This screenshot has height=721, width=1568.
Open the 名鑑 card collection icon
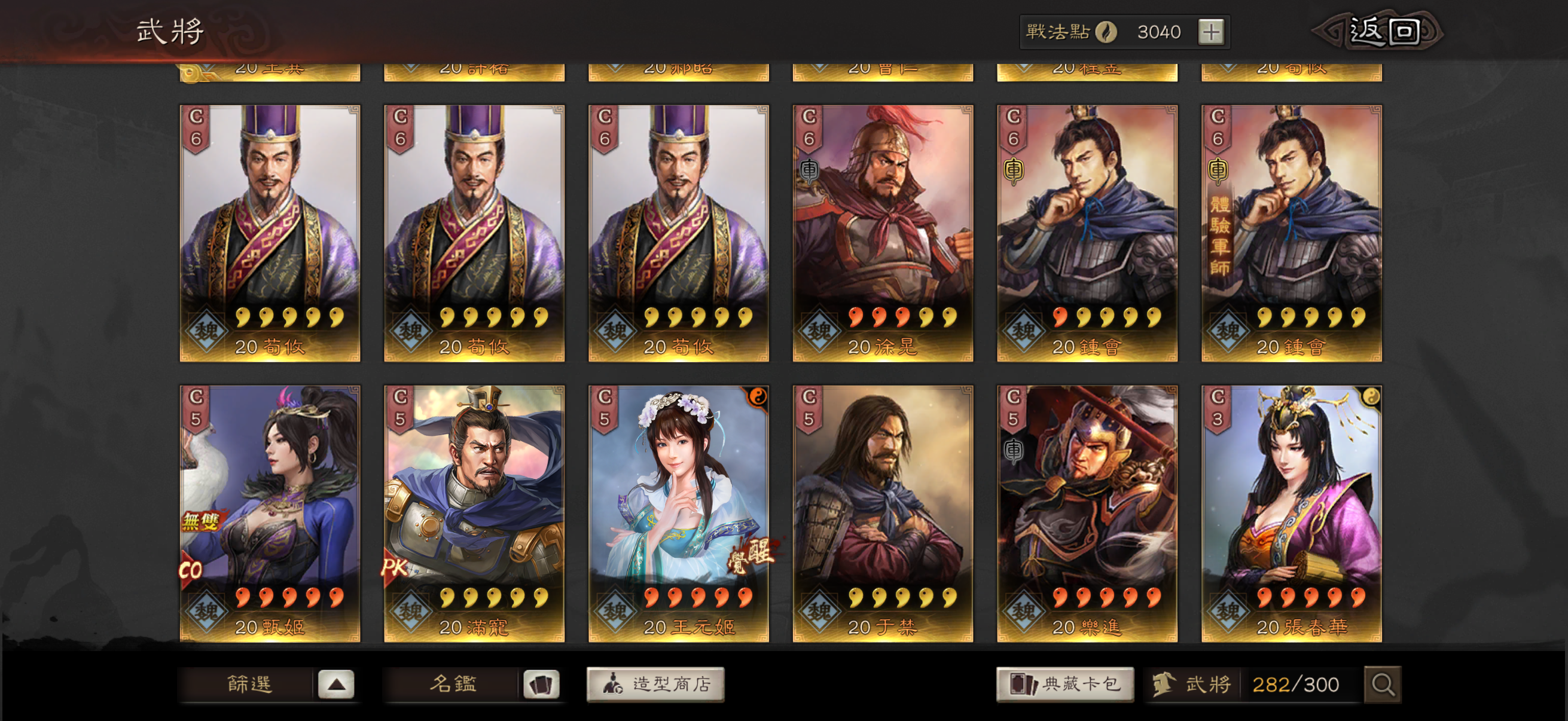pyautogui.click(x=541, y=685)
